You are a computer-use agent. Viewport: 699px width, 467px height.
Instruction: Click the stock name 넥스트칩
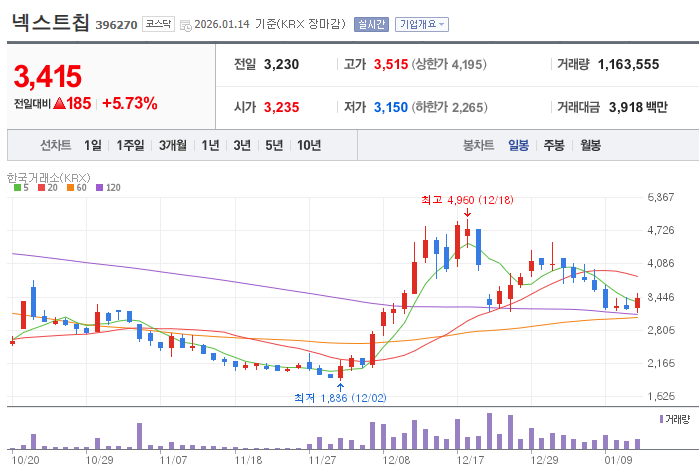(50, 23)
